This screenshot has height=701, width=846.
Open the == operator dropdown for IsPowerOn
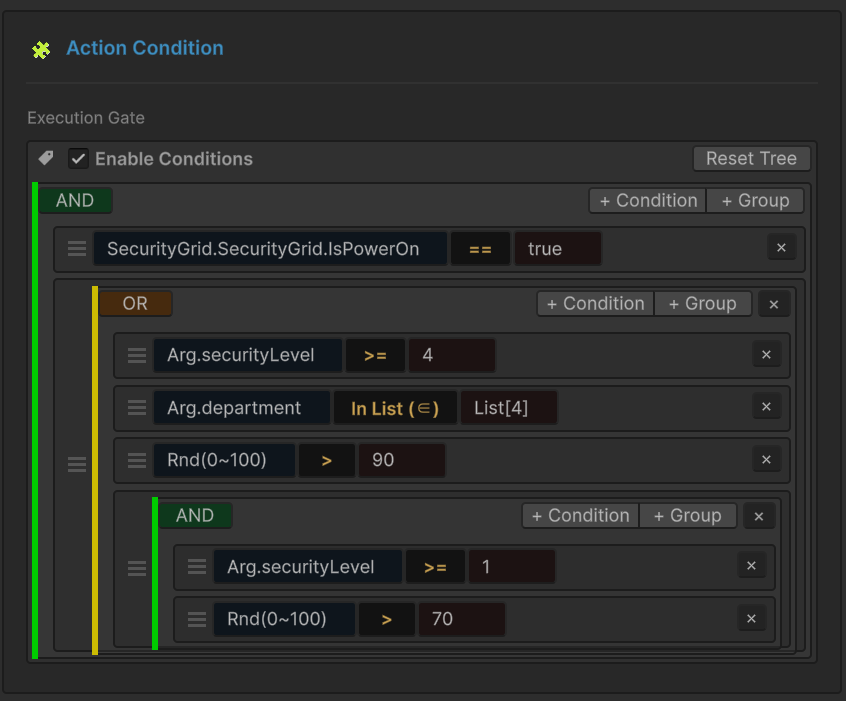coord(480,249)
